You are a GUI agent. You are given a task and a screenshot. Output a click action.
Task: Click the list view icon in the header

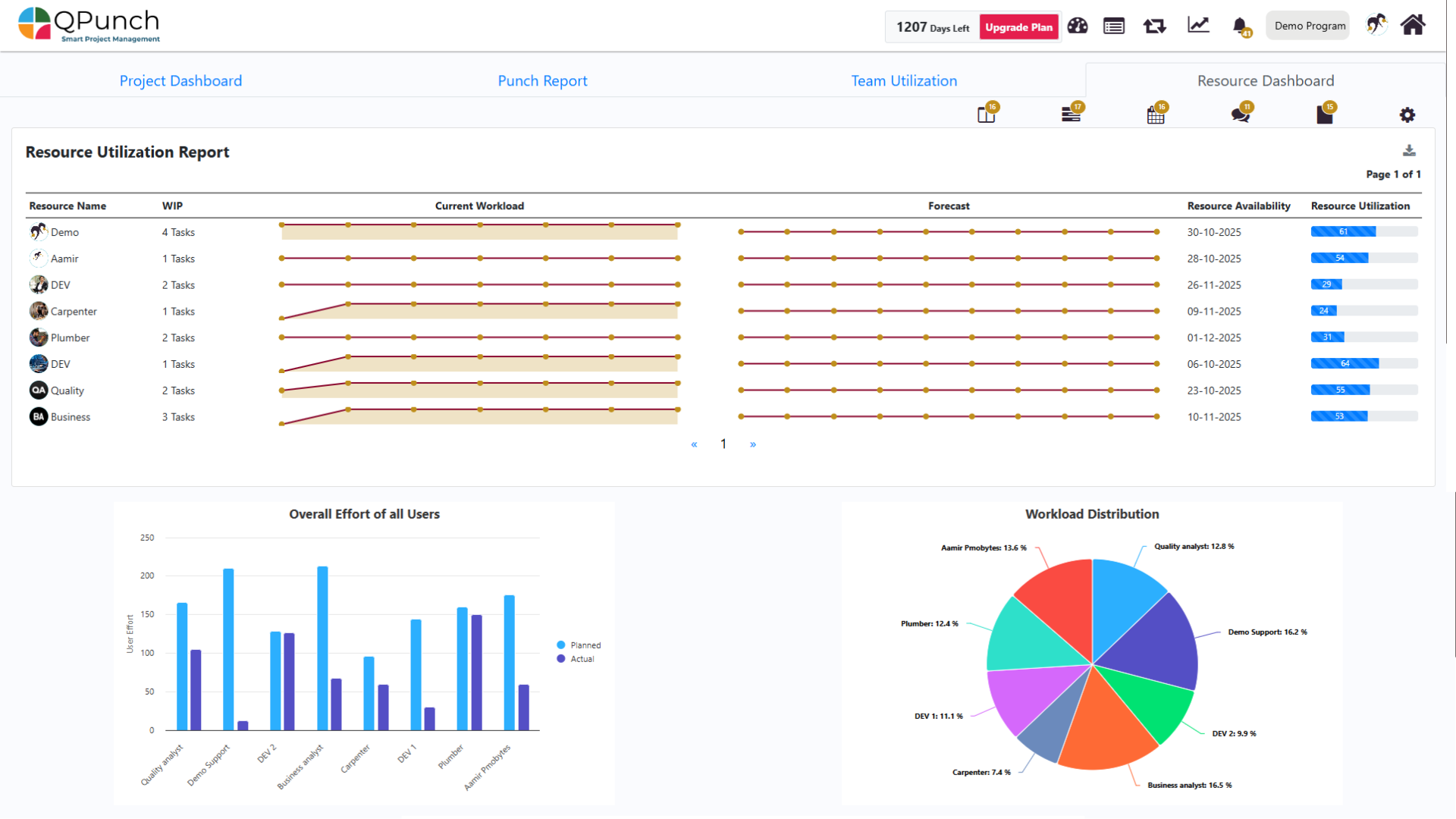1114,27
